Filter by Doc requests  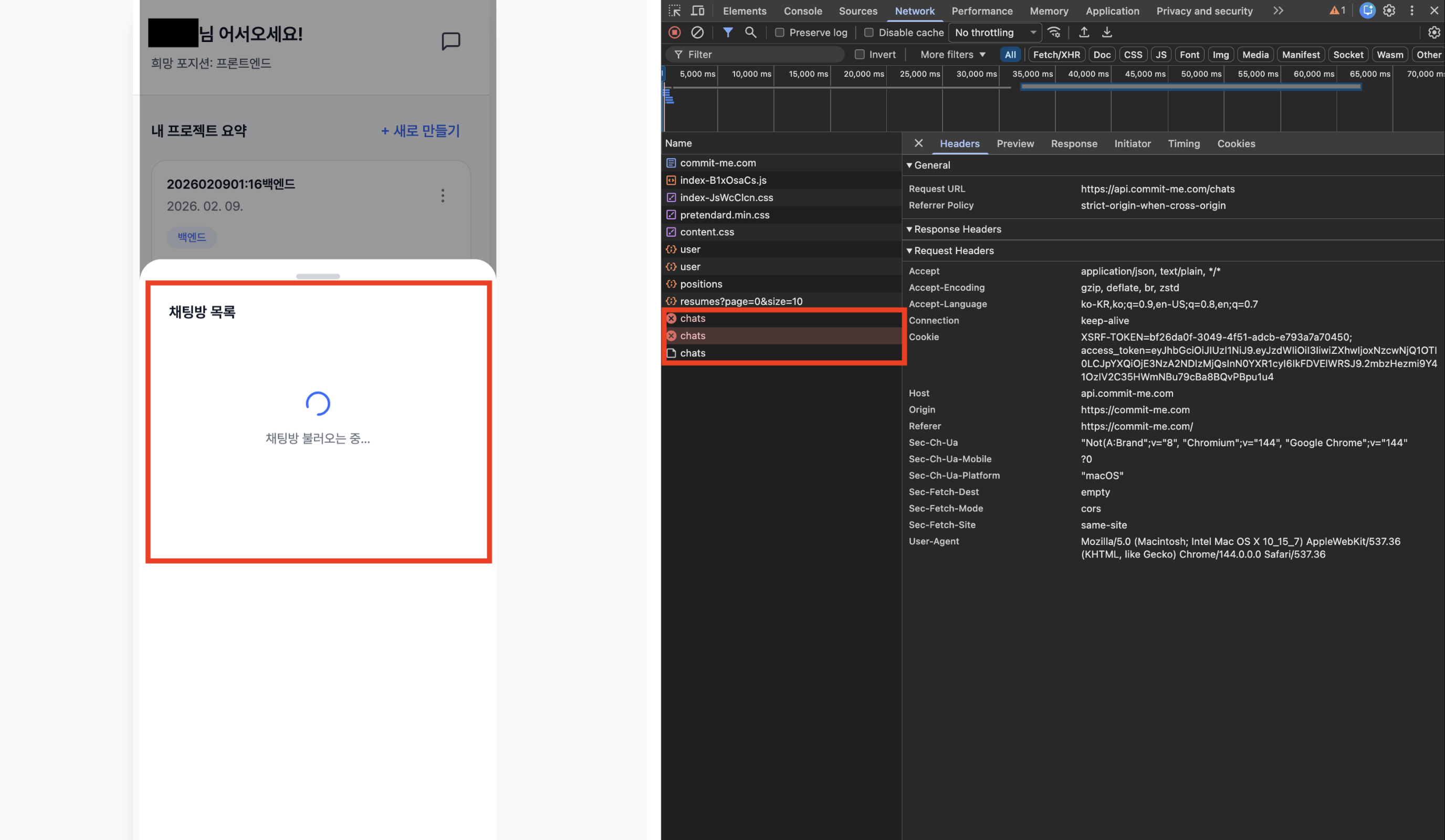point(1102,55)
